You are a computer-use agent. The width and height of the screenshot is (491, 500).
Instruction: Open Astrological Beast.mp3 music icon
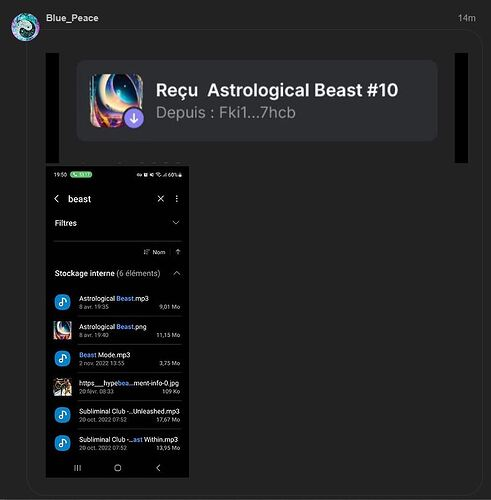(x=62, y=302)
